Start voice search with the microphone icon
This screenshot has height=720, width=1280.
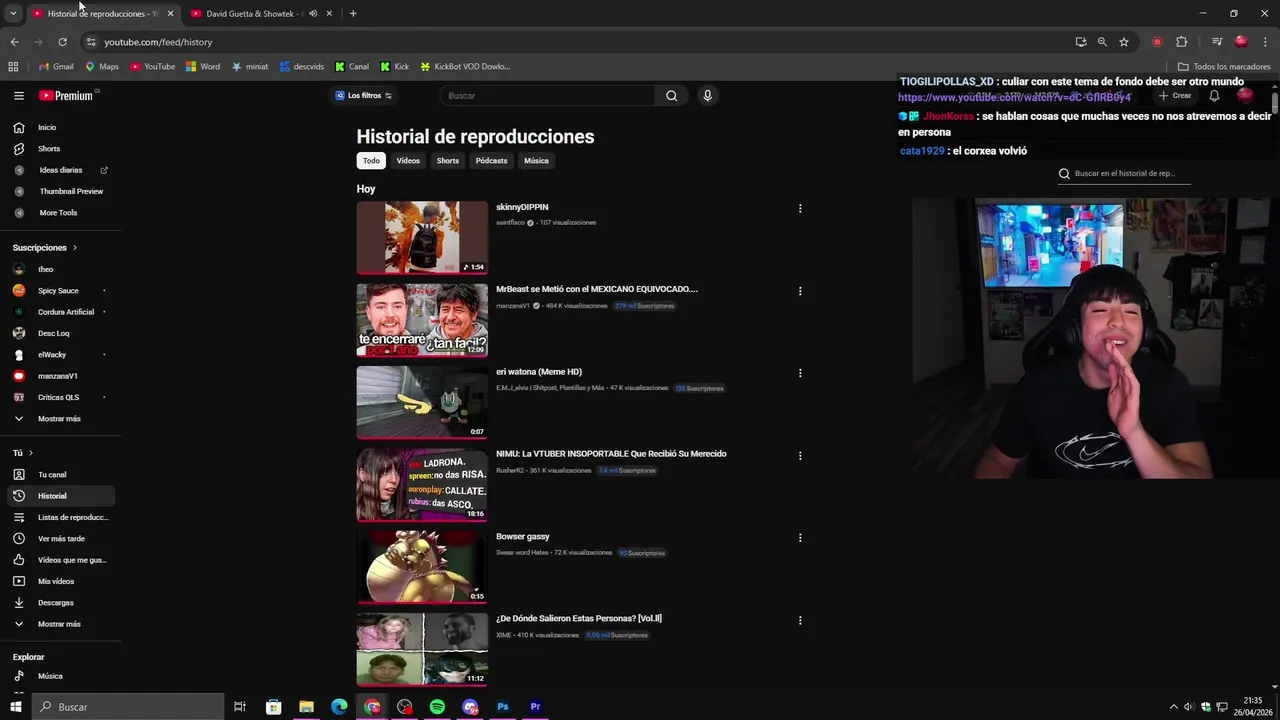[707, 96]
